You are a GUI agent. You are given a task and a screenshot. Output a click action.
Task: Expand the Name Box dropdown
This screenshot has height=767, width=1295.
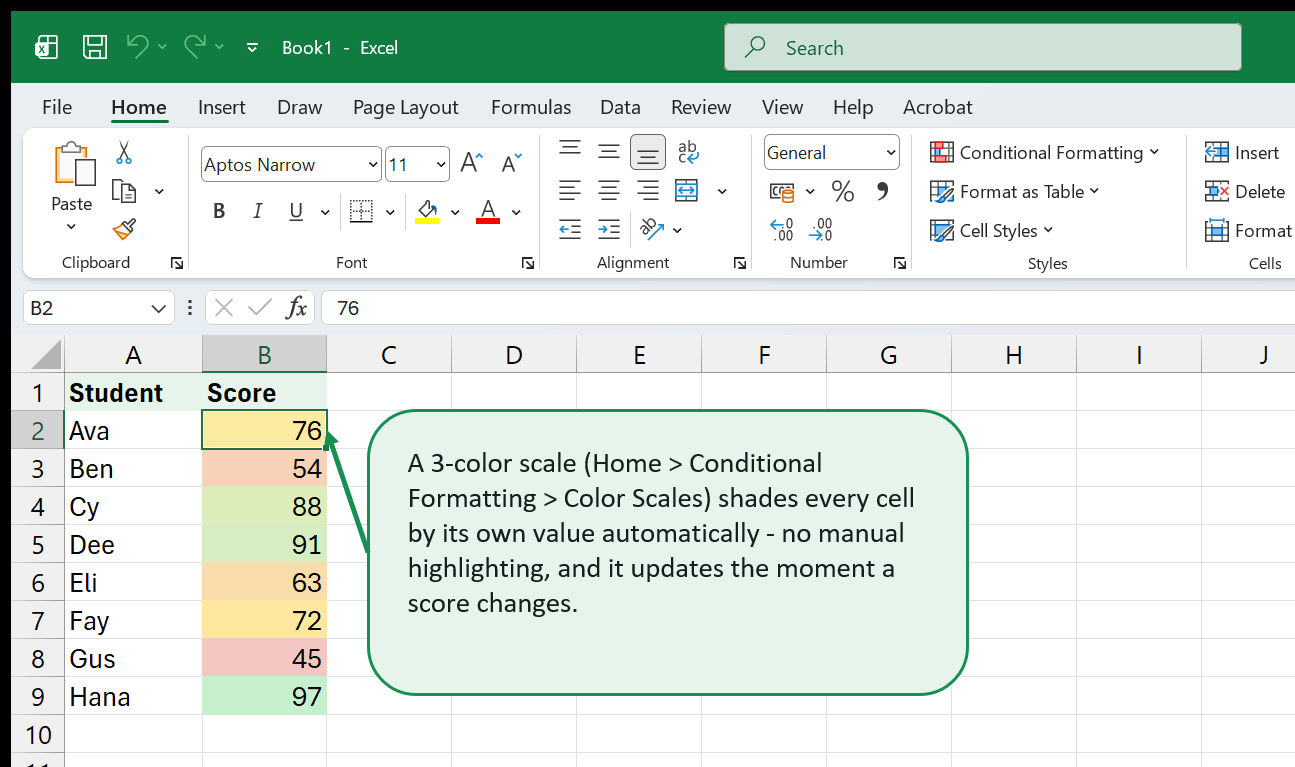pyautogui.click(x=158, y=308)
